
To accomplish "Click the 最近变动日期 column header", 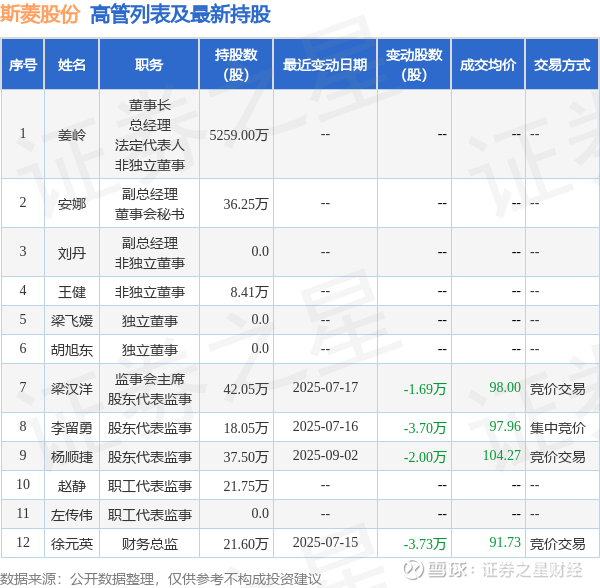I will [325, 65].
